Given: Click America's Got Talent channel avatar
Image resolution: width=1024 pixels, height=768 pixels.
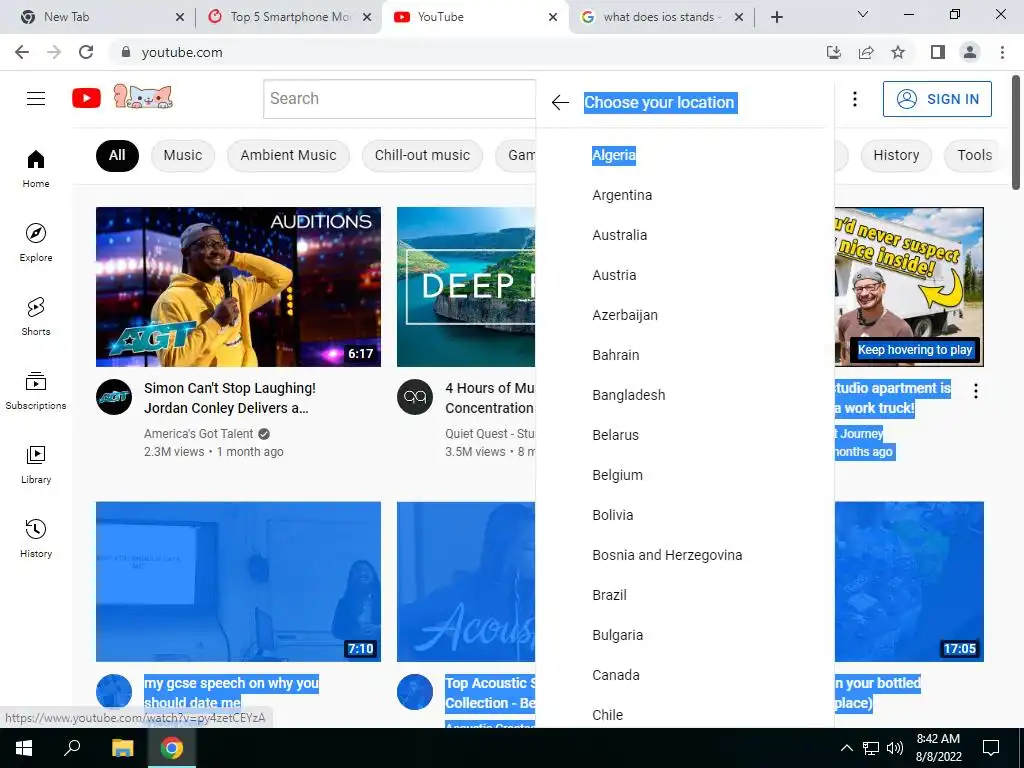Looking at the screenshot, I should click(114, 397).
